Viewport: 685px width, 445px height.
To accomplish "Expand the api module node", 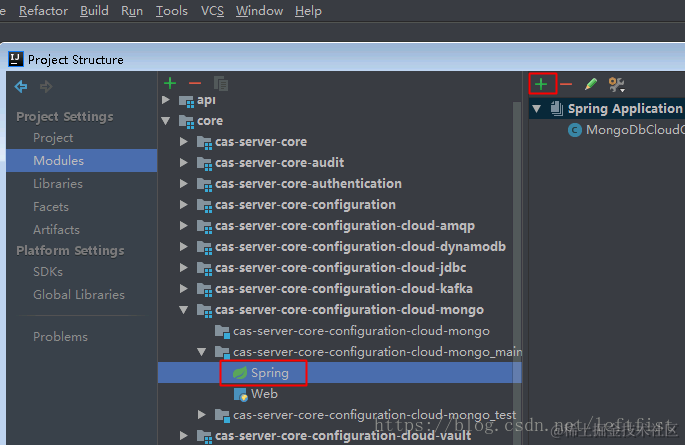I will pos(166,100).
